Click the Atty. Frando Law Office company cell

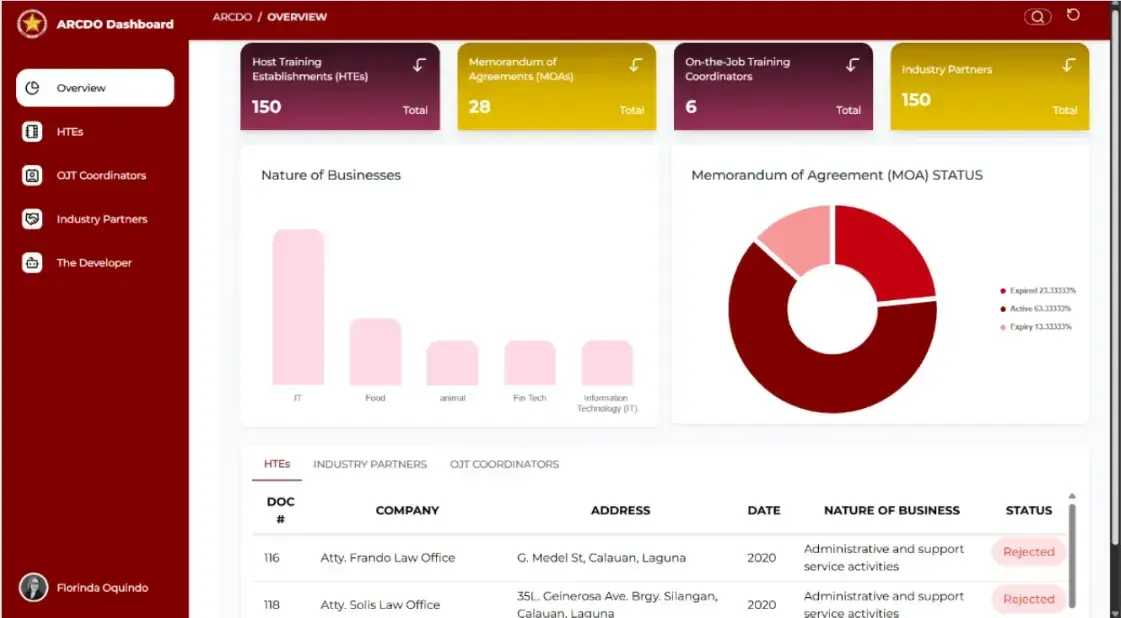point(387,557)
